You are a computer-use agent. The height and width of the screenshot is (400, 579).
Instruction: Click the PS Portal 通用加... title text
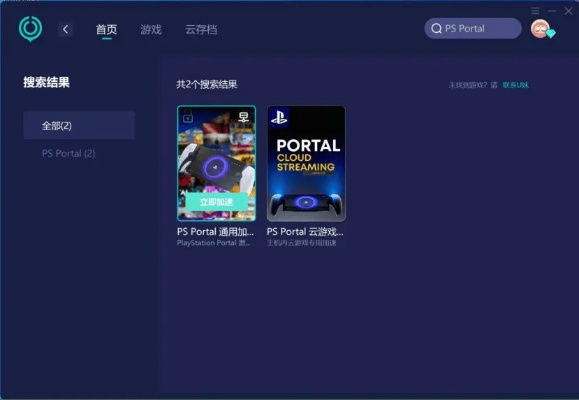point(215,232)
